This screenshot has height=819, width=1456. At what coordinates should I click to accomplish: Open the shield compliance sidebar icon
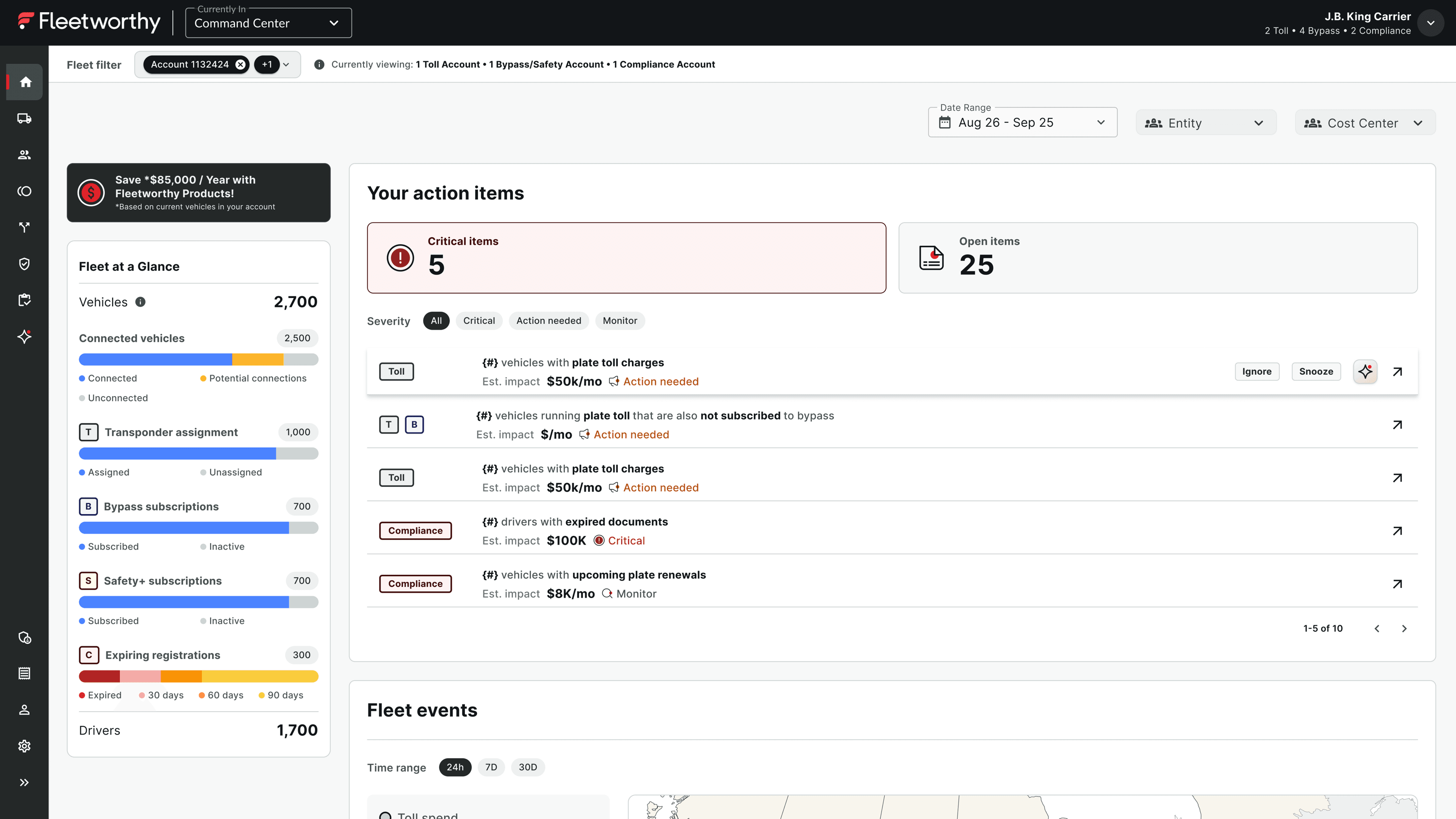click(x=24, y=264)
